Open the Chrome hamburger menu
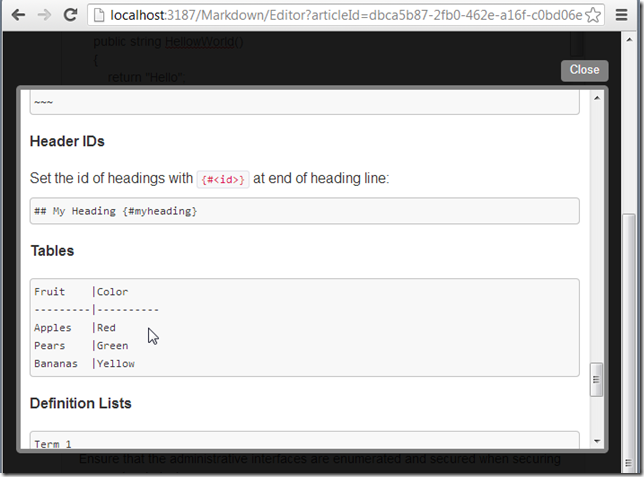This screenshot has height=477, width=644. click(x=621, y=15)
